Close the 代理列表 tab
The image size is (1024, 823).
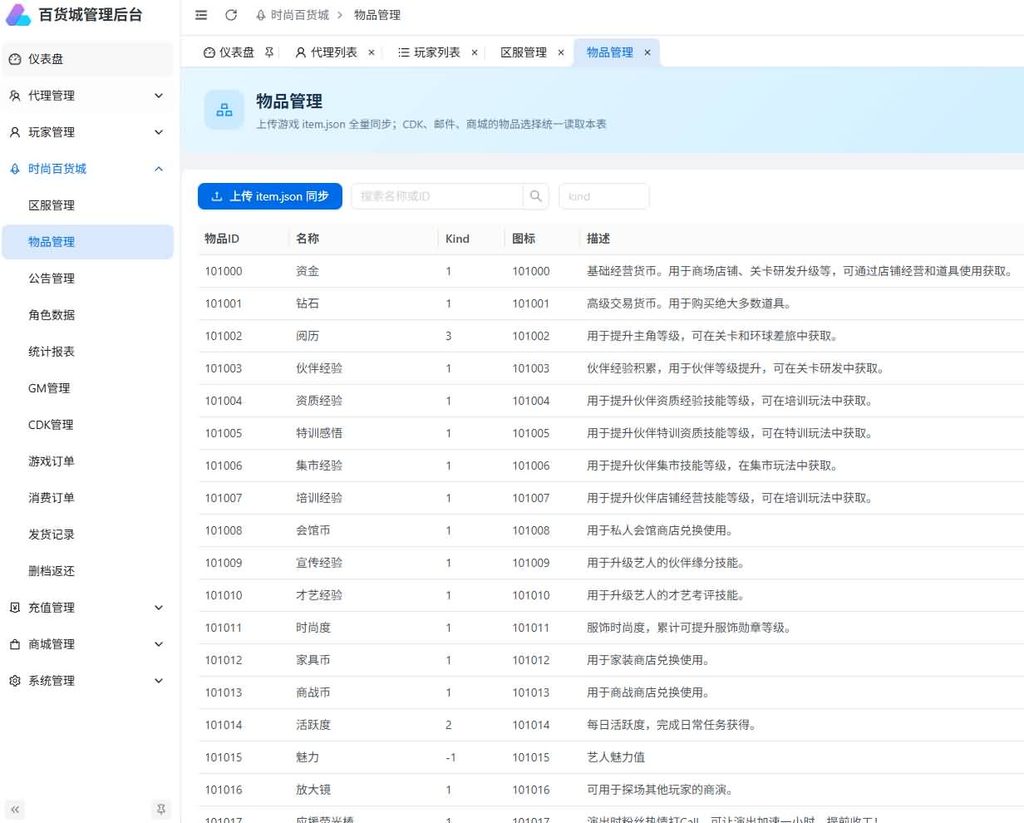pos(372,53)
